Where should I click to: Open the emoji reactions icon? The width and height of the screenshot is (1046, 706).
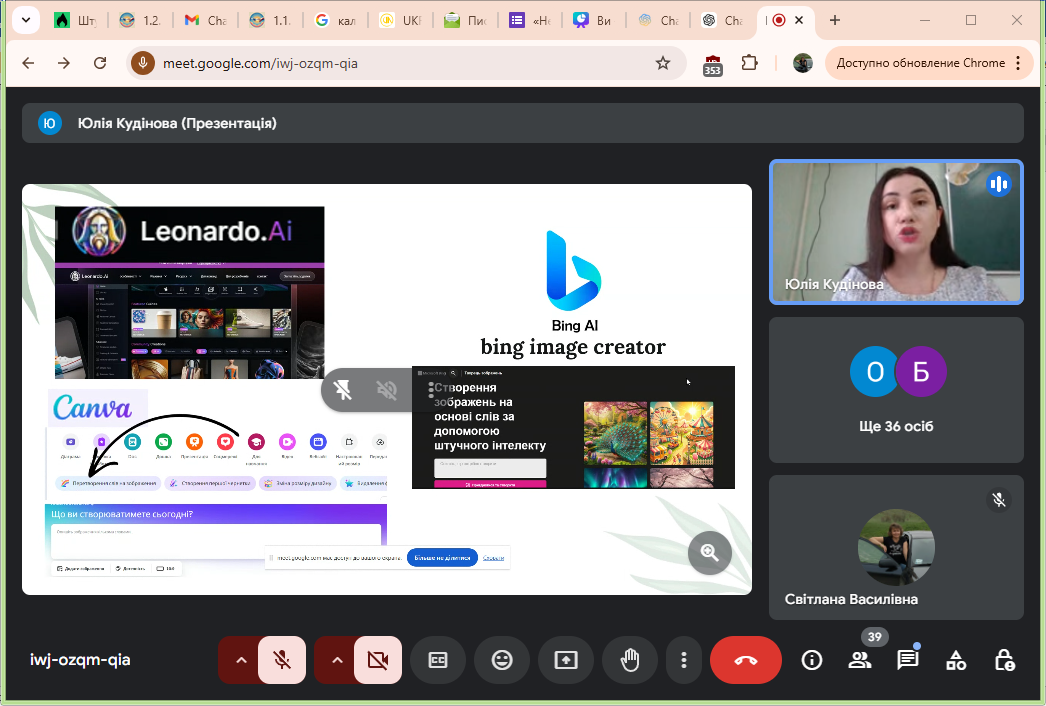point(502,660)
